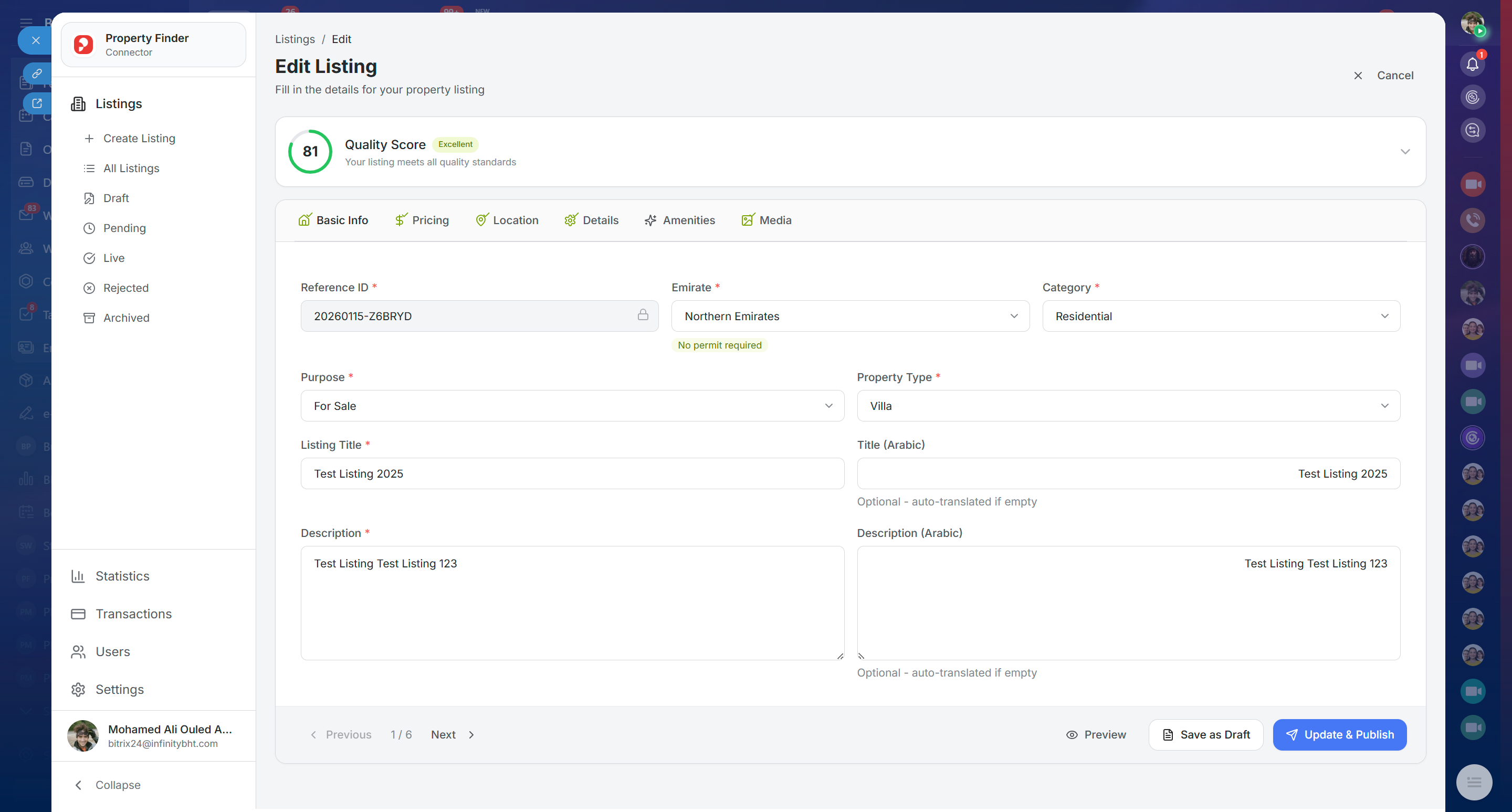This screenshot has height=812, width=1512.
Task: Click Save as Draft button
Action: tap(1205, 734)
